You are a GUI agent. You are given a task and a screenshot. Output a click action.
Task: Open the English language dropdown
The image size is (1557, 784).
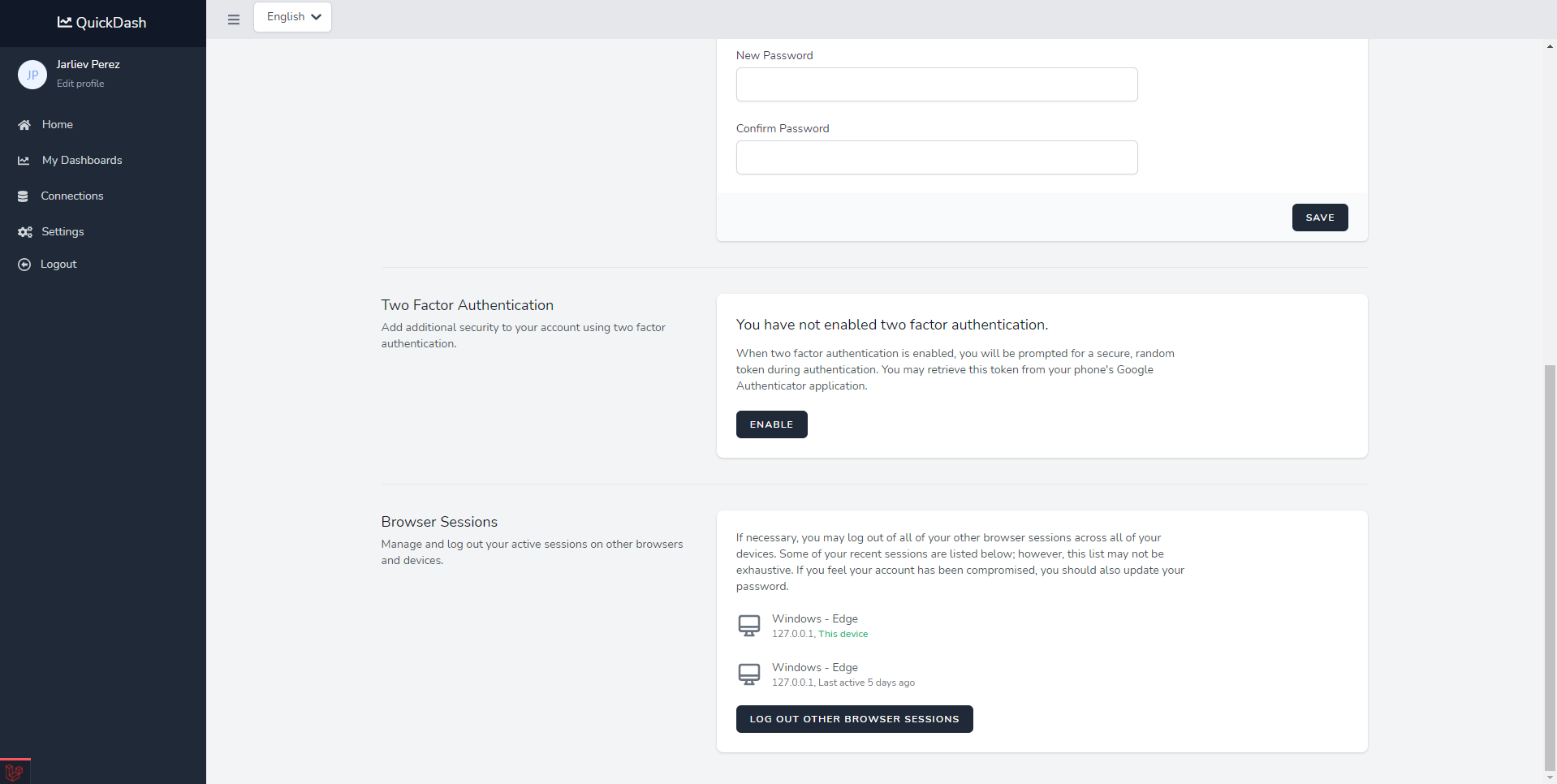click(292, 17)
